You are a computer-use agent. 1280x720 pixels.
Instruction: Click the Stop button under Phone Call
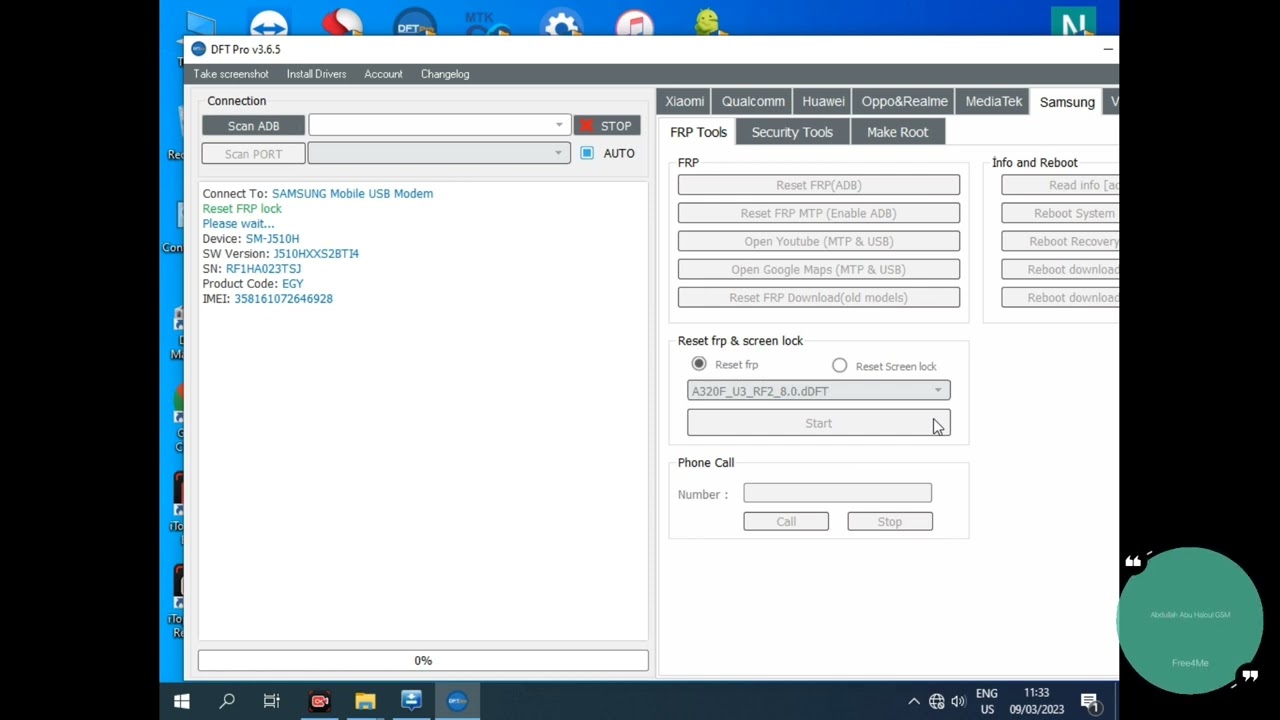click(x=890, y=521)
